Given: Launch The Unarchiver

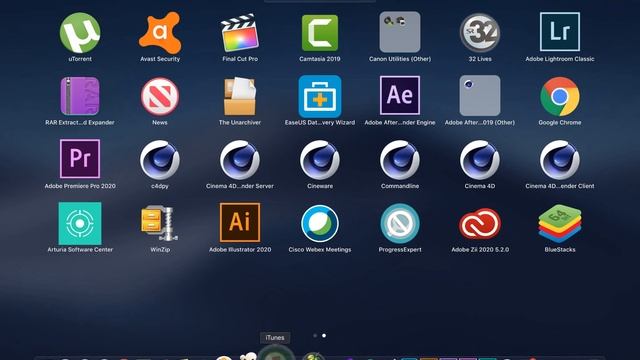Looking at the screenshot, I should point(240,96).
